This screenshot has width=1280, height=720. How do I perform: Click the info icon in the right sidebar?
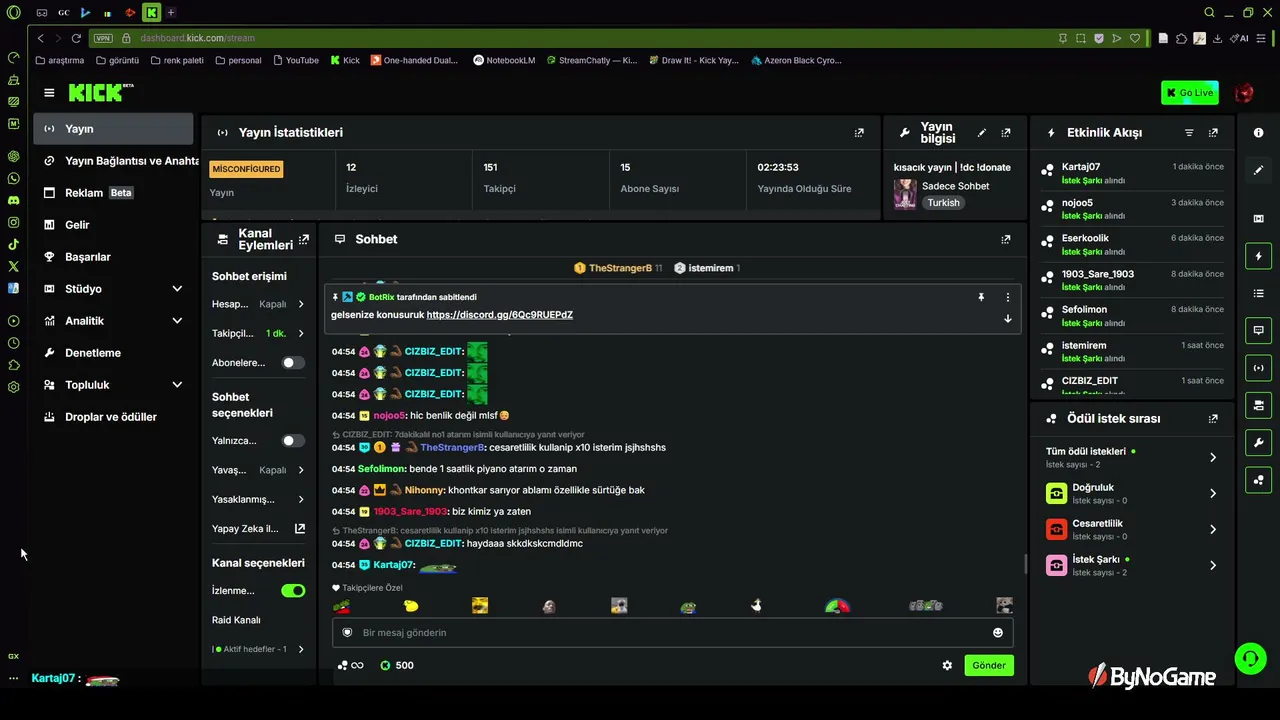click(1258, 132)
